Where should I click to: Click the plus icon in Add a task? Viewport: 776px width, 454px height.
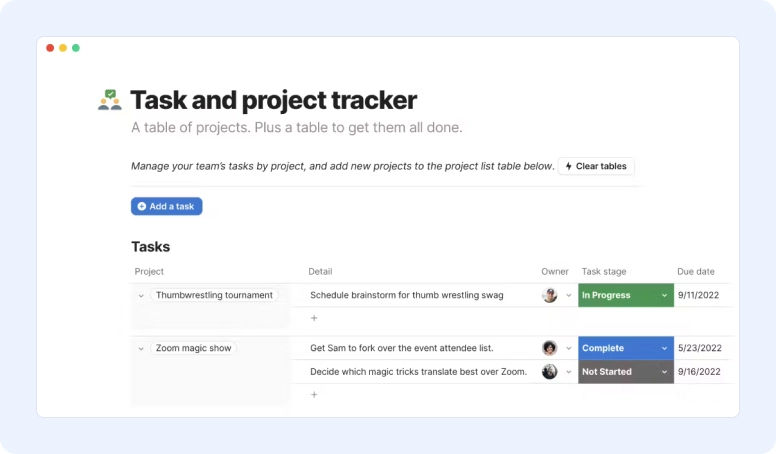[142, 206]
